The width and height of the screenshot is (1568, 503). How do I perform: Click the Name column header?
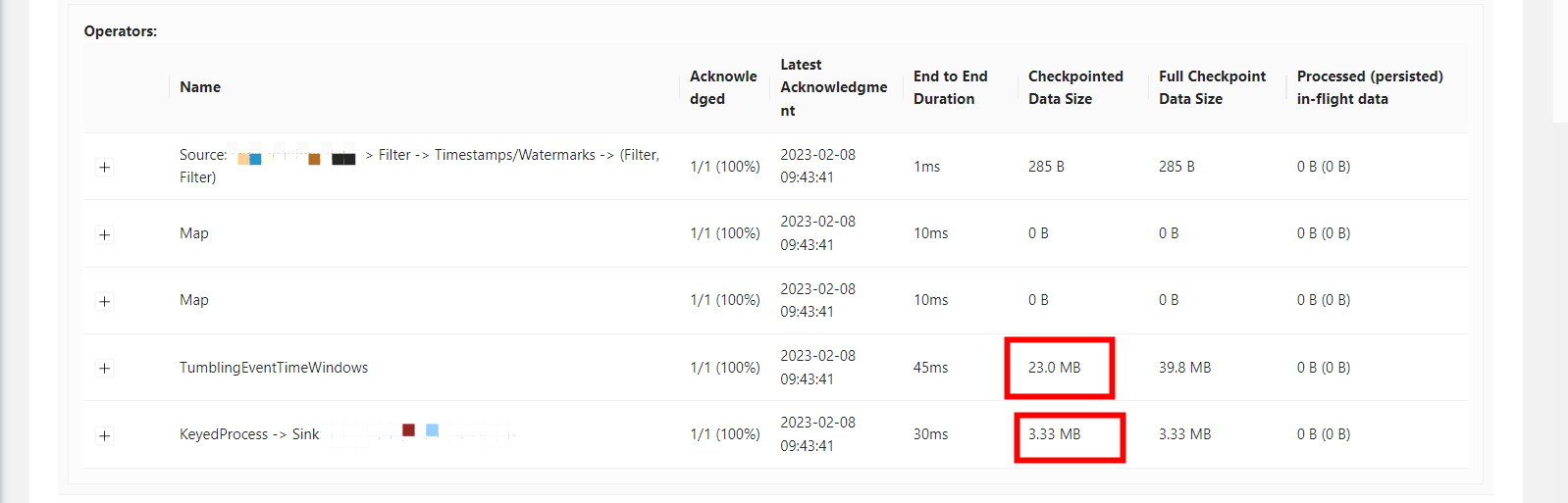[x=200, y=87]
